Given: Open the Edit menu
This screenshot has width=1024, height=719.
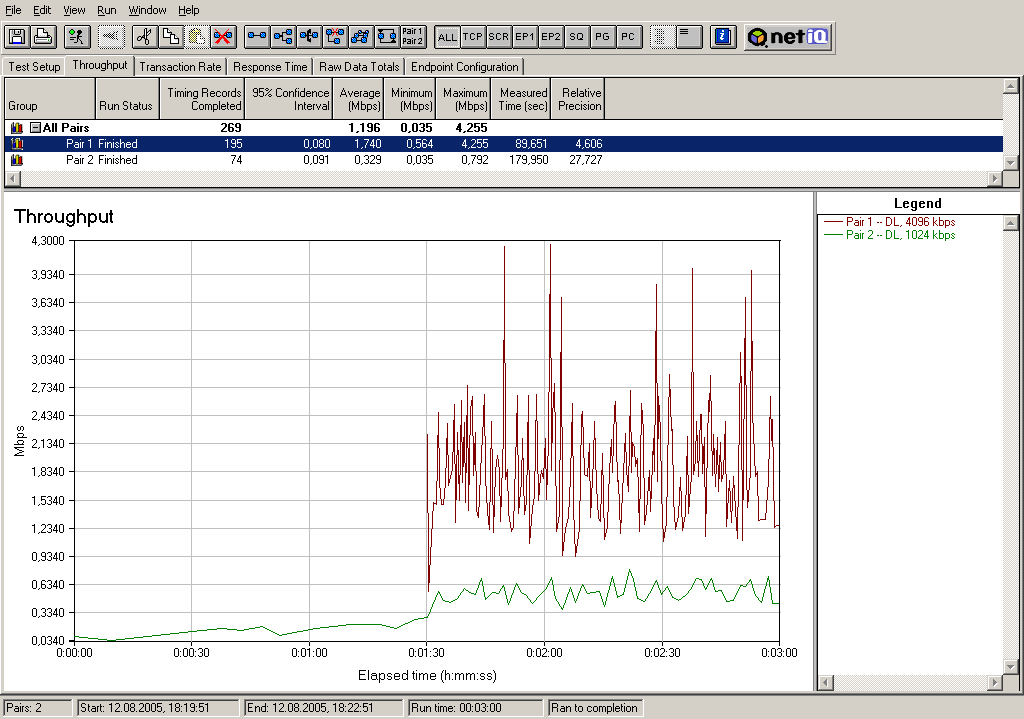Looking at the screenshot, I should (x=42, y=10).
